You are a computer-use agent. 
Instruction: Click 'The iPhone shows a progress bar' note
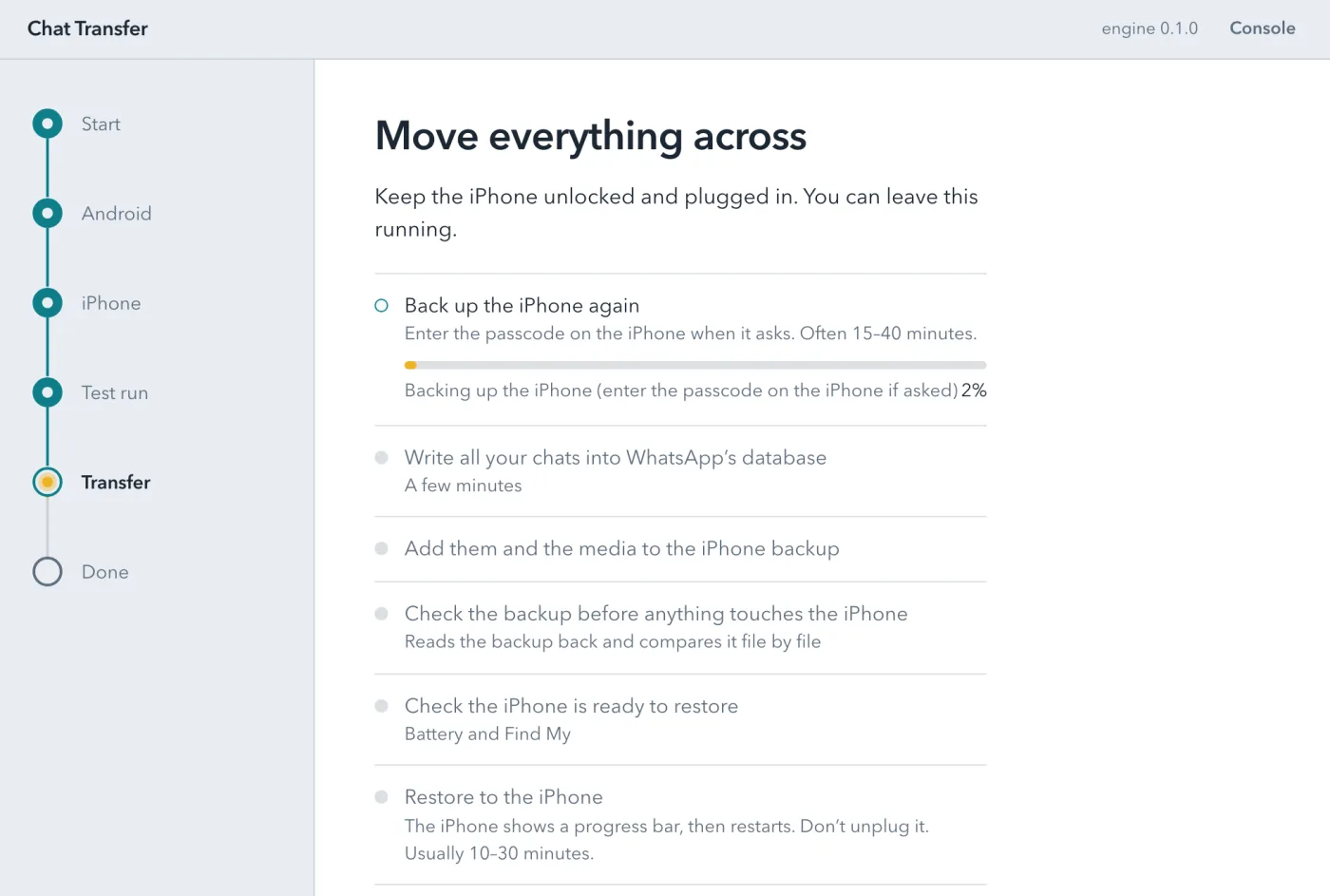click(x=667, y=840)
